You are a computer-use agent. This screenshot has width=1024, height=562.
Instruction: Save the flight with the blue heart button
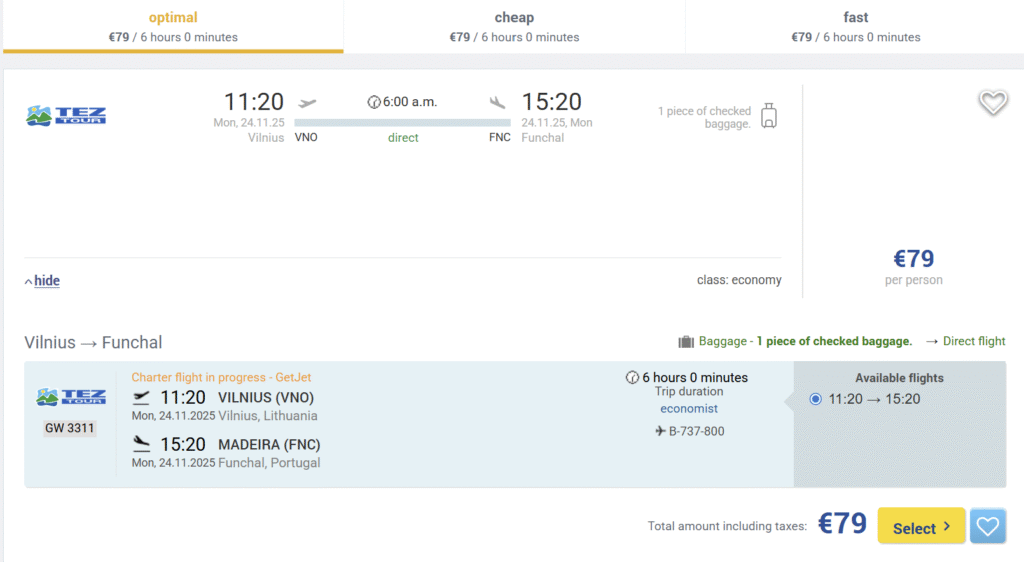988,526
